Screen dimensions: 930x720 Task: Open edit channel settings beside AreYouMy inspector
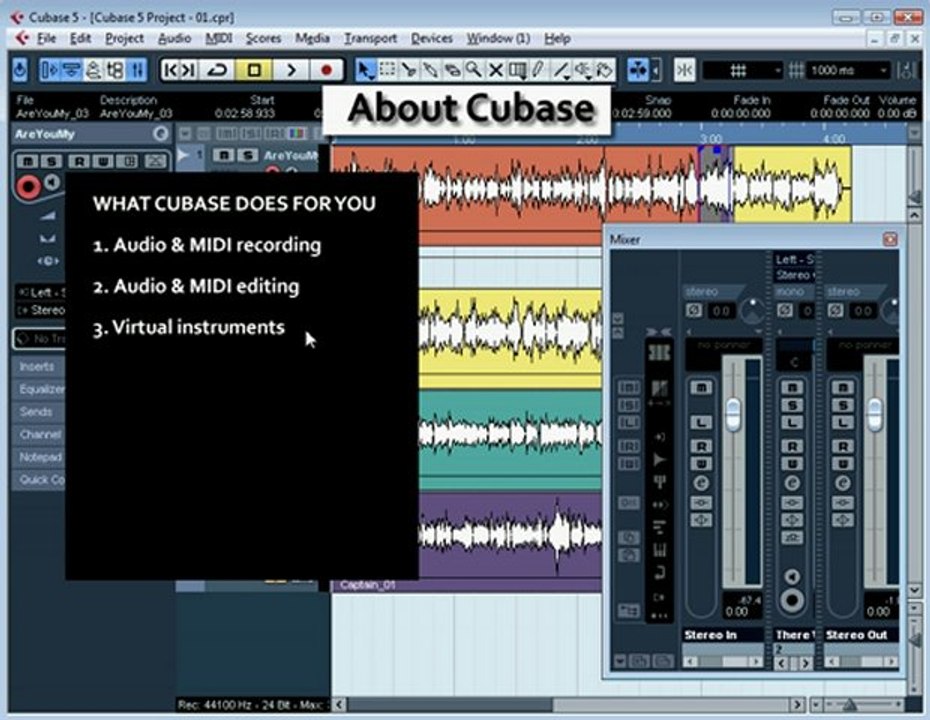pyautogui.click(x=160, y=134)
